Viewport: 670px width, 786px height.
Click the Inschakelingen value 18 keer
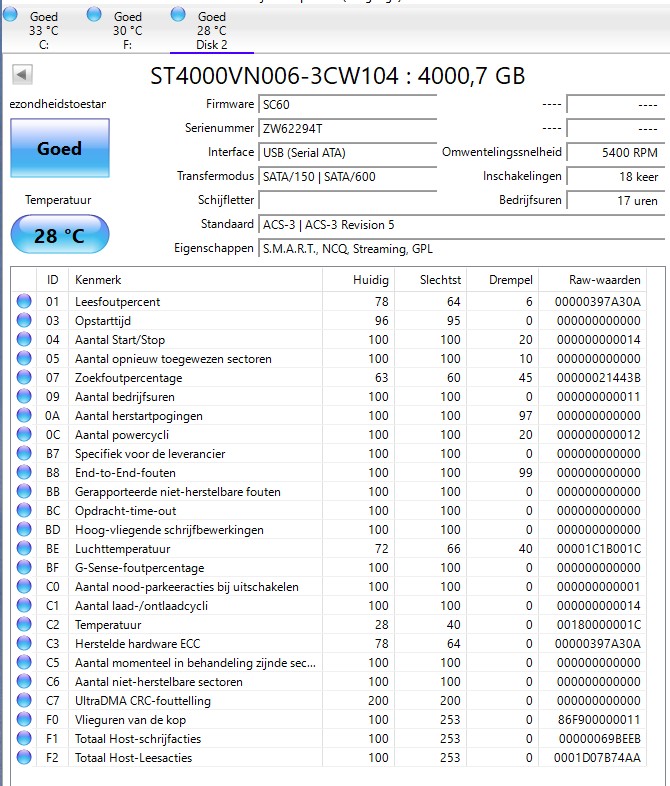click(x=615, y=177)
